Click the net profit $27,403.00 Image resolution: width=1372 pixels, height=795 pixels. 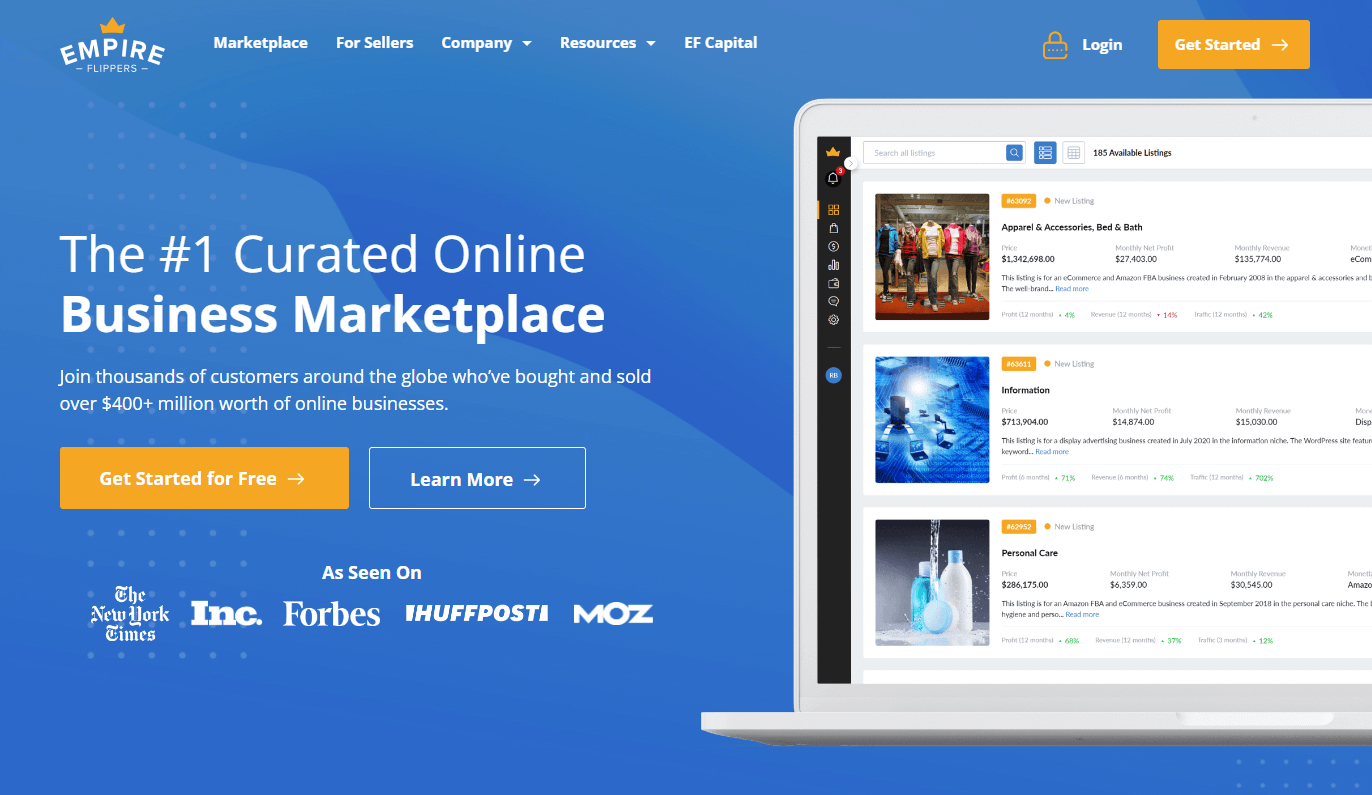tap(1136, 259)
